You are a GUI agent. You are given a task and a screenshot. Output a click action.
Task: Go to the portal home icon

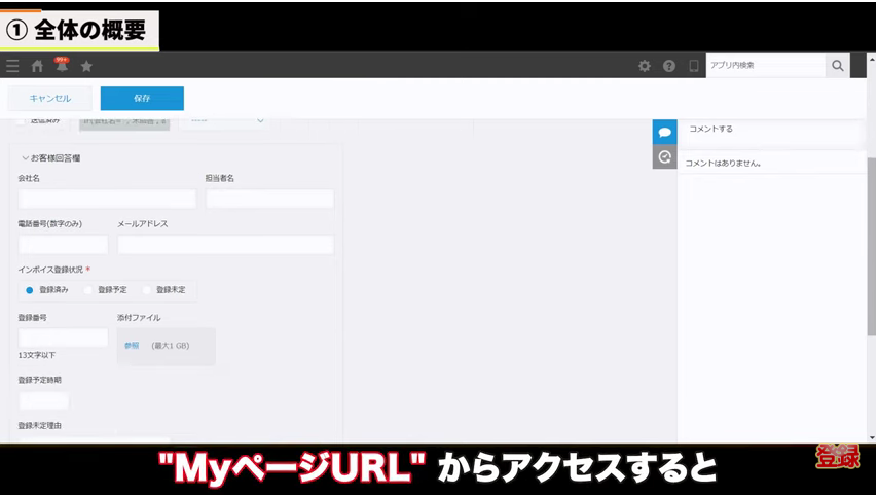[x=37, y=66]
